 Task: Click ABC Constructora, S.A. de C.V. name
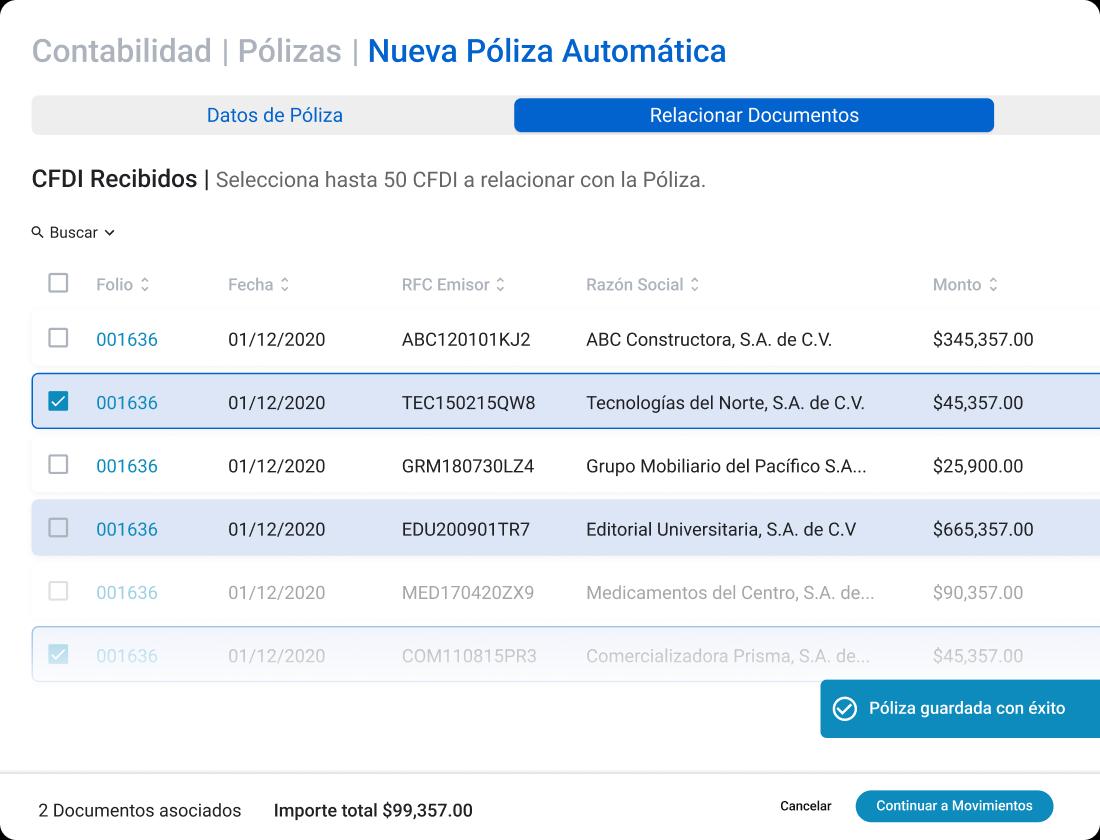pyautogui.click(x=709, y=340)
